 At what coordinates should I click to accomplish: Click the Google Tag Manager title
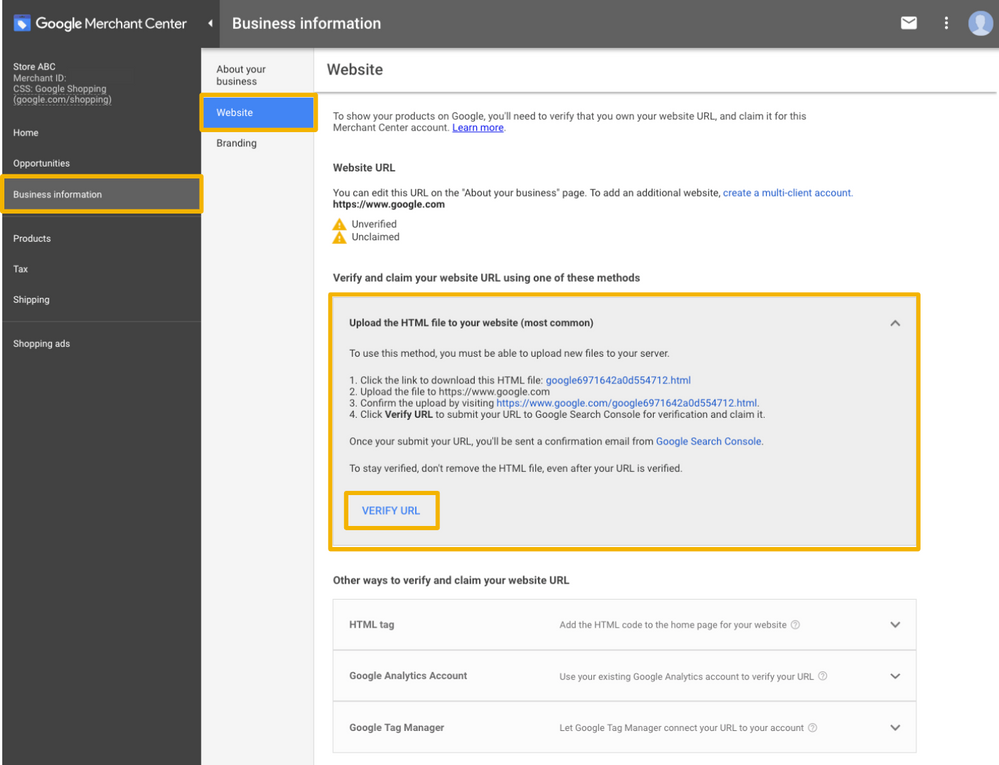point(396,727)
